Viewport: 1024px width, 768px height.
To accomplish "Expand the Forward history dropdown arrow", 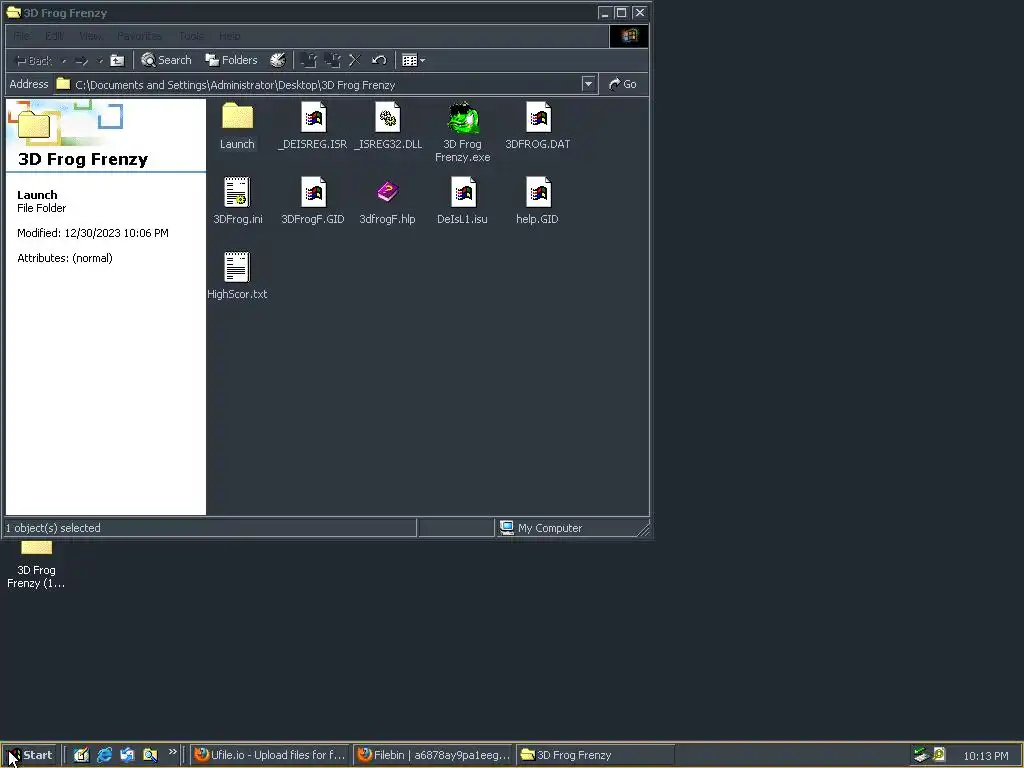I will (x=100, y=61).
